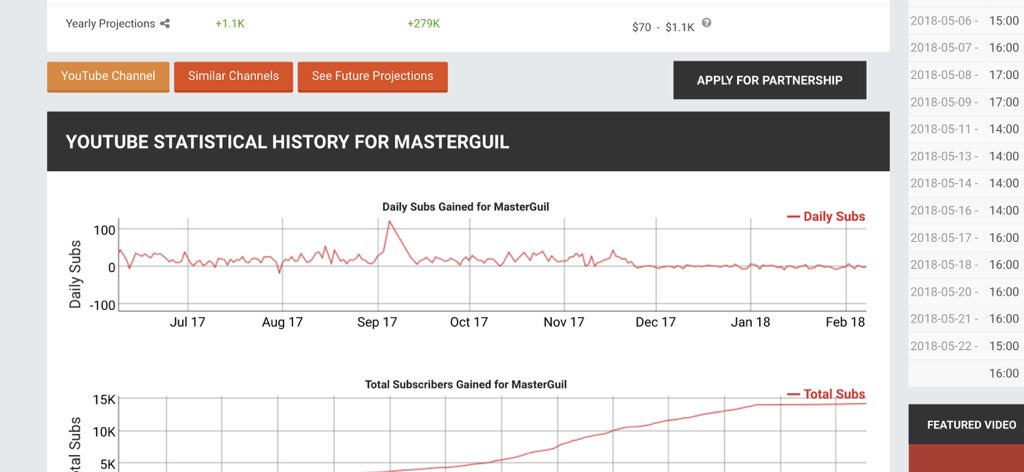Click the 2018-05-22 schedule row

tap(966, 346)
